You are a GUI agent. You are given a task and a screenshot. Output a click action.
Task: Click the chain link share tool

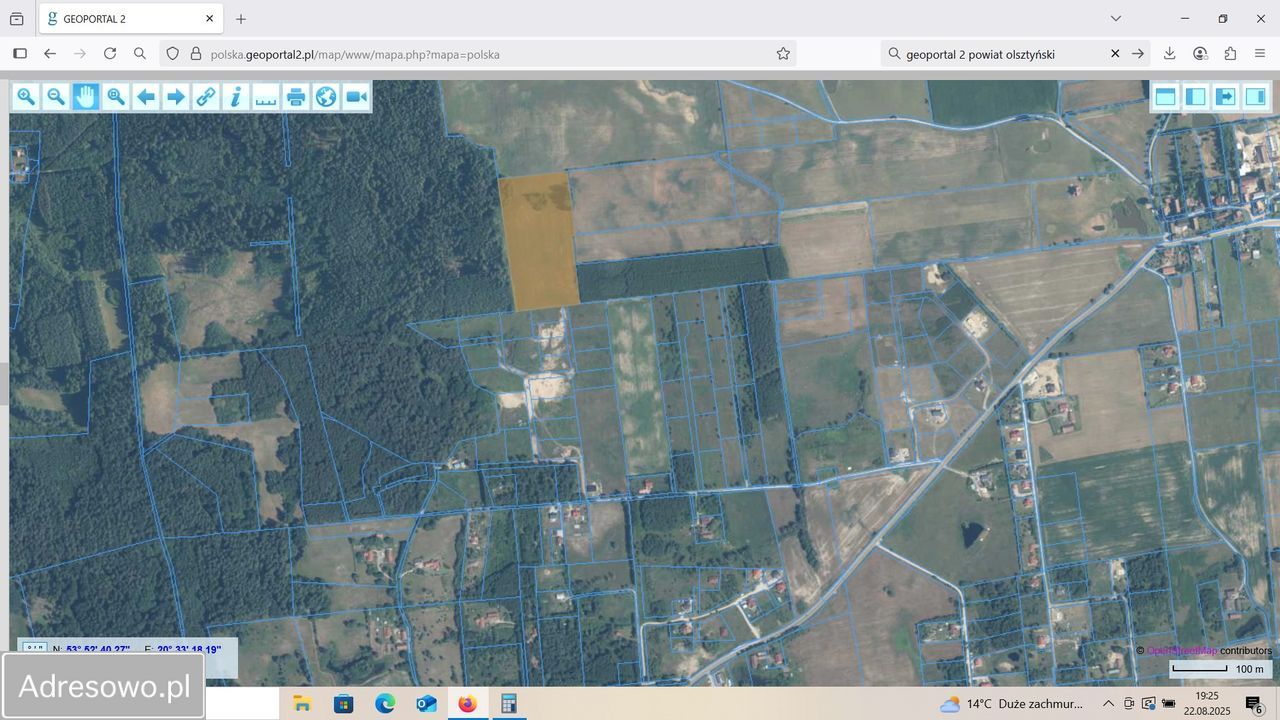coord(206,96)
